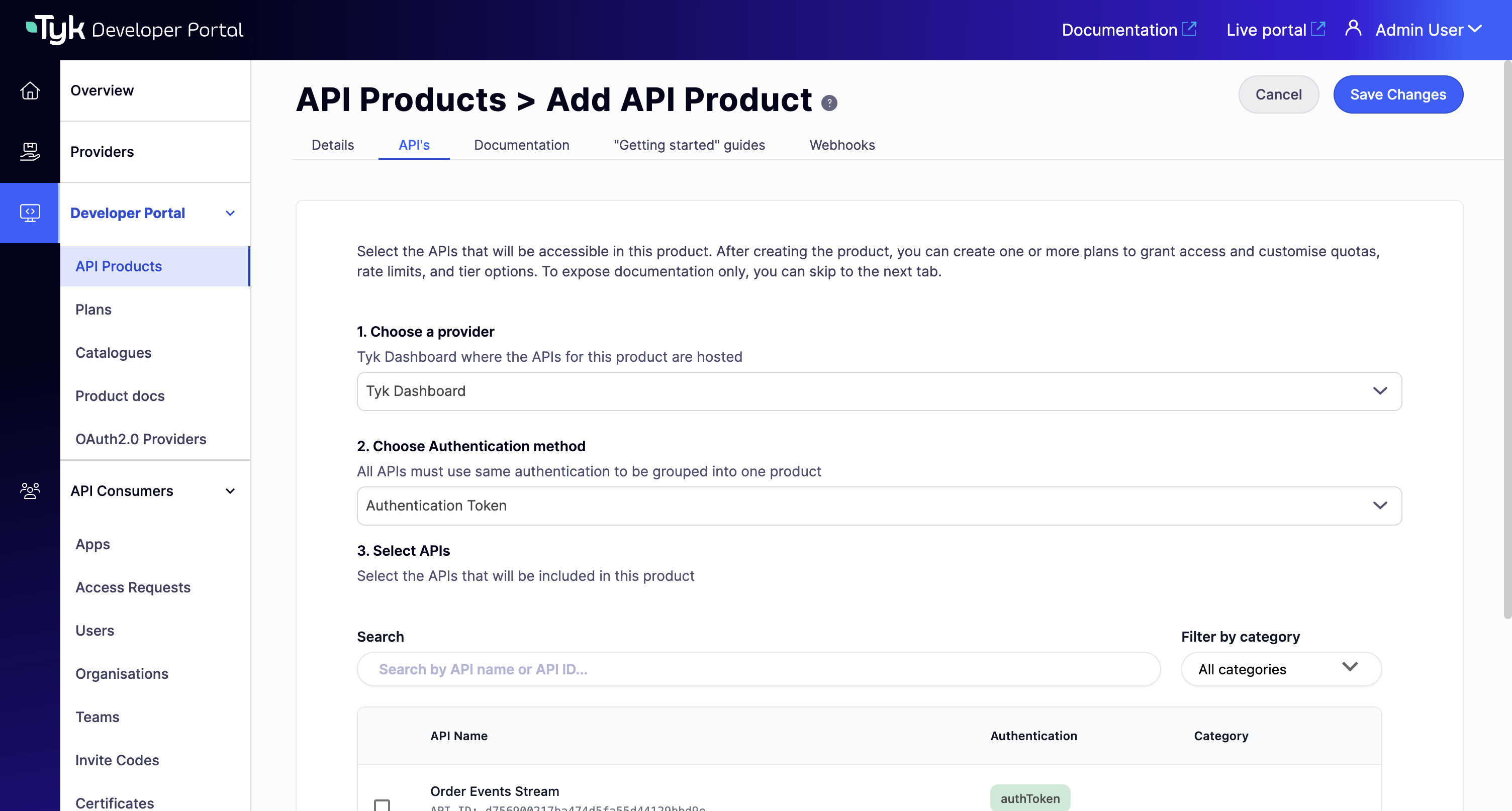Open the All categories filter dropdown
The width and height of the screenshot is (1512, 811).
pyautogui.click(x=1281, y=669)
